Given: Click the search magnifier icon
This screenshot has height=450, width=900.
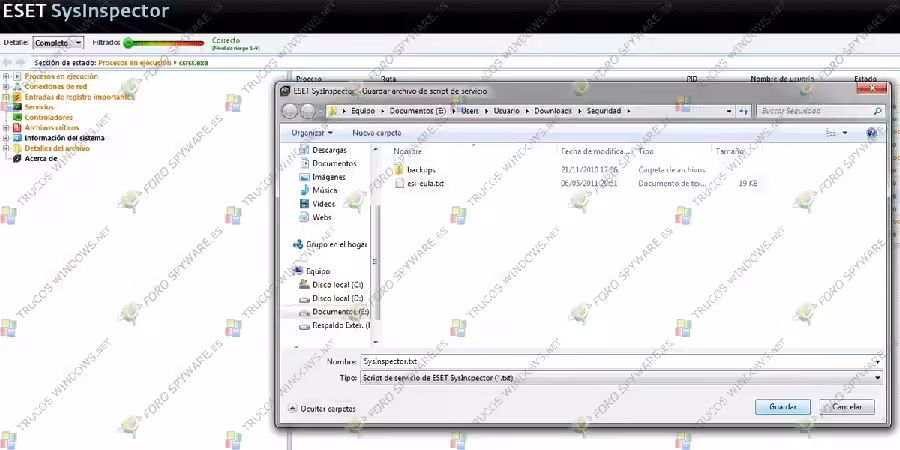Looking at the screenshot, I should 878,111.
